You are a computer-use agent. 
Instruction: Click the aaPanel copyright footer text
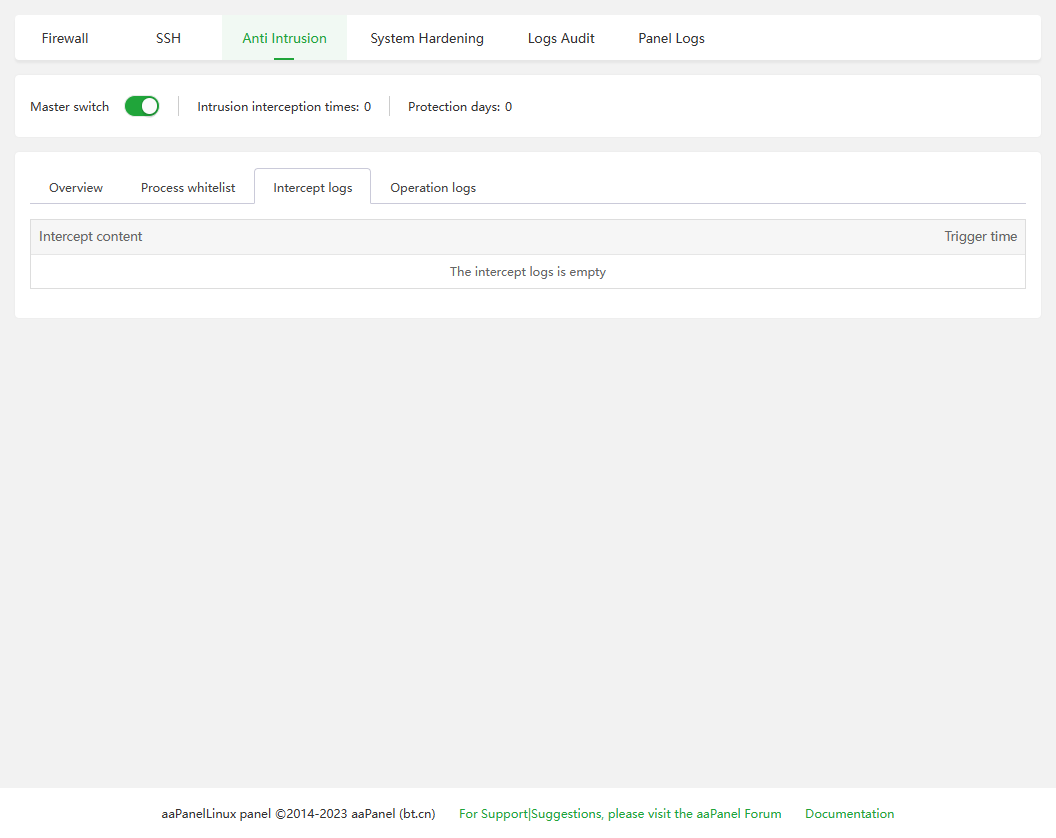(x=298, y=814)
